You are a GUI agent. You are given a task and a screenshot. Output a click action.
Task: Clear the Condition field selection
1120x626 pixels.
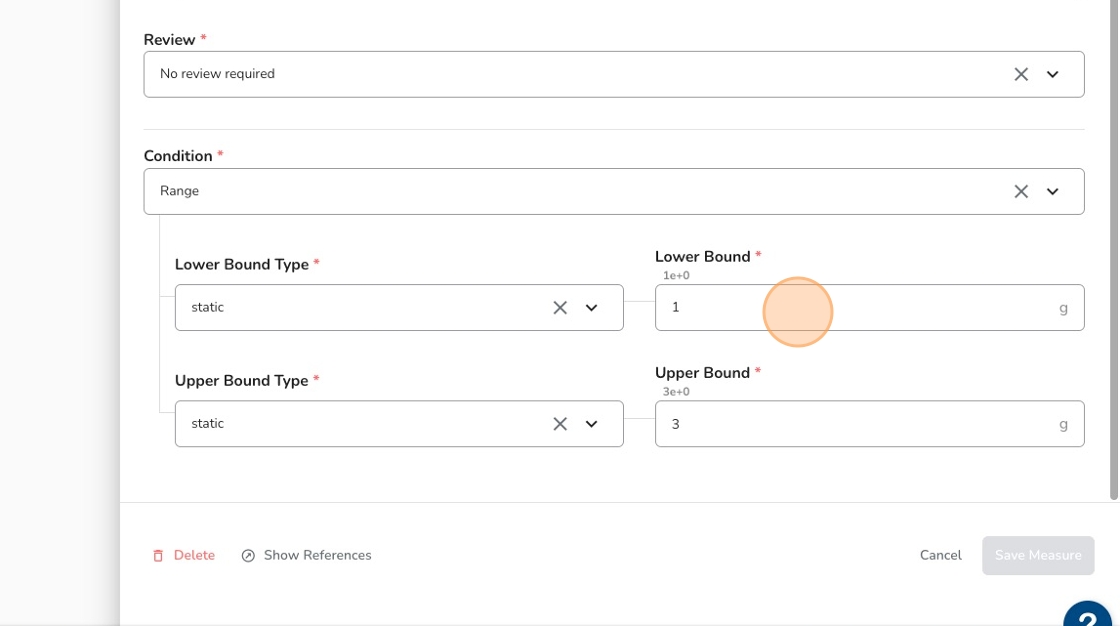(x=1020, y=191)
